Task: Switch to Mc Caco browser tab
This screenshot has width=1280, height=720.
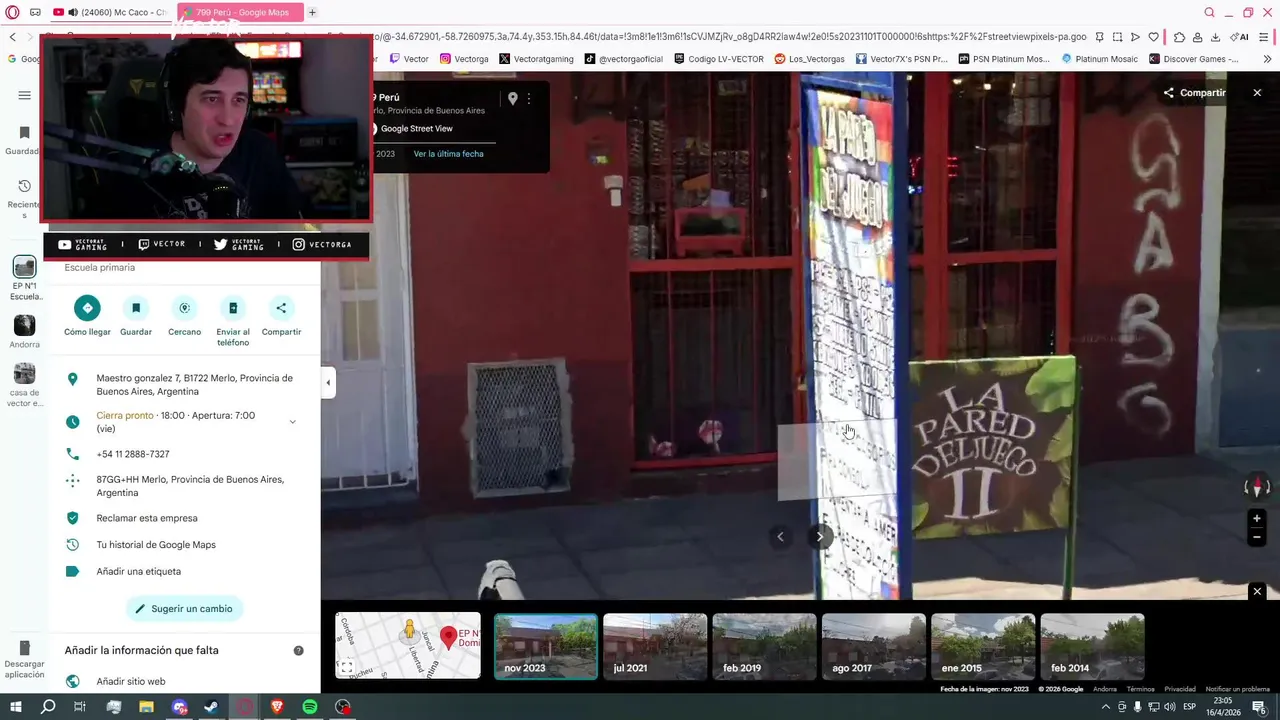Action: tap(112, 12)
